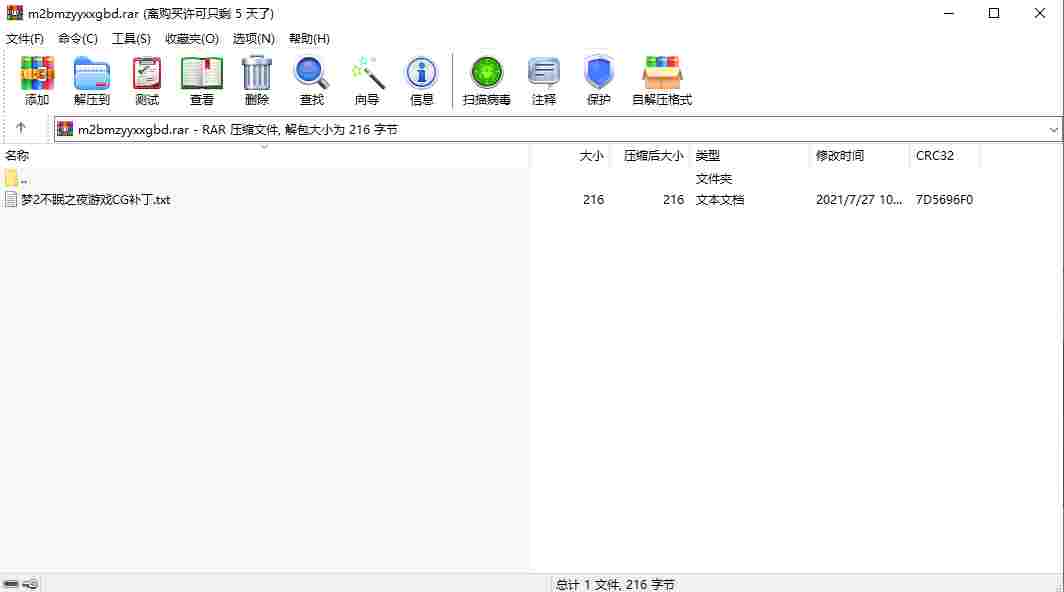Maximize the WinRAR window
The image size is (1064, 592).
tap(994, 13)
